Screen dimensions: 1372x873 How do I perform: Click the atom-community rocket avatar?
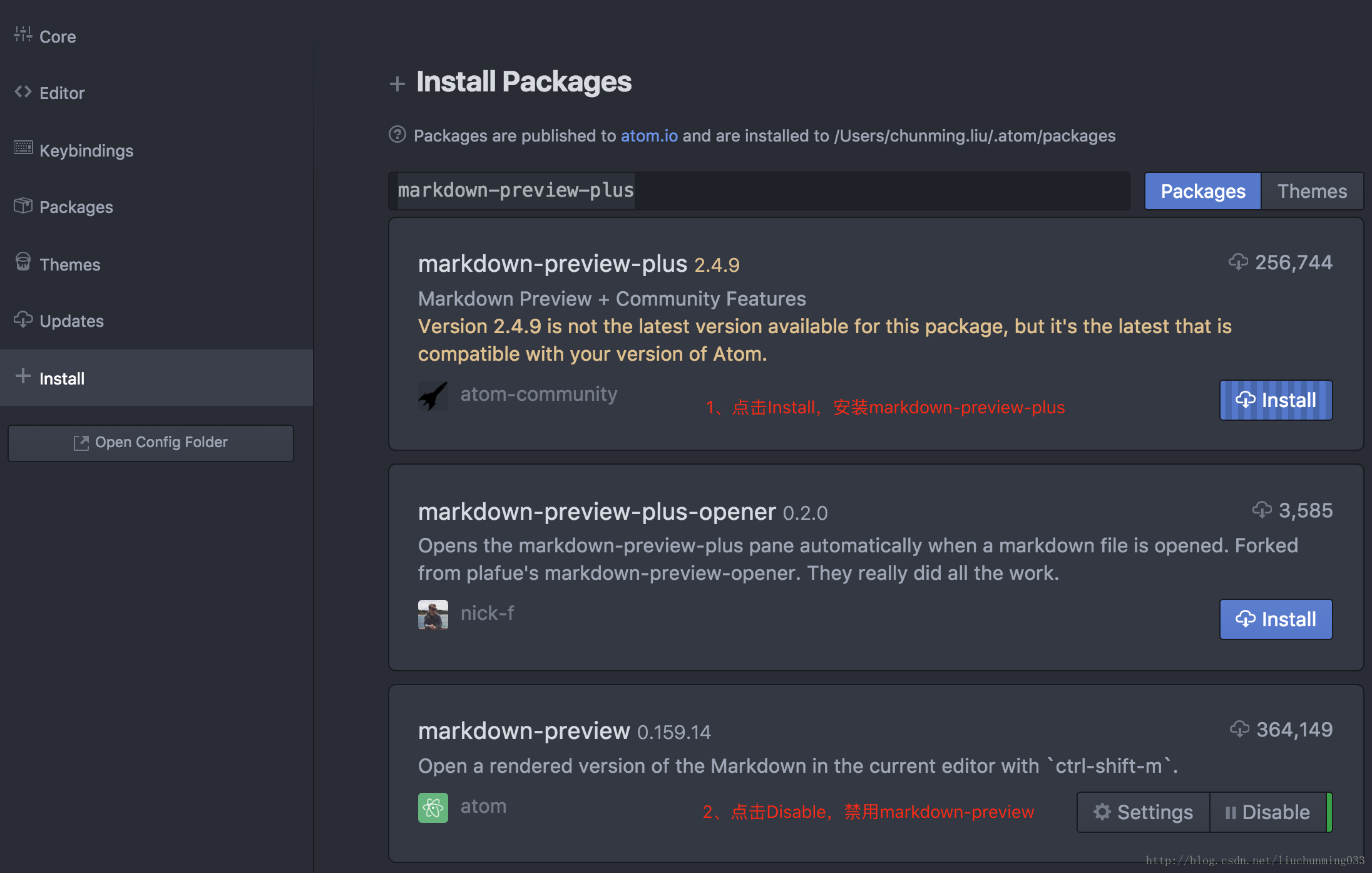pyautogui.click(x=433, y=396)
